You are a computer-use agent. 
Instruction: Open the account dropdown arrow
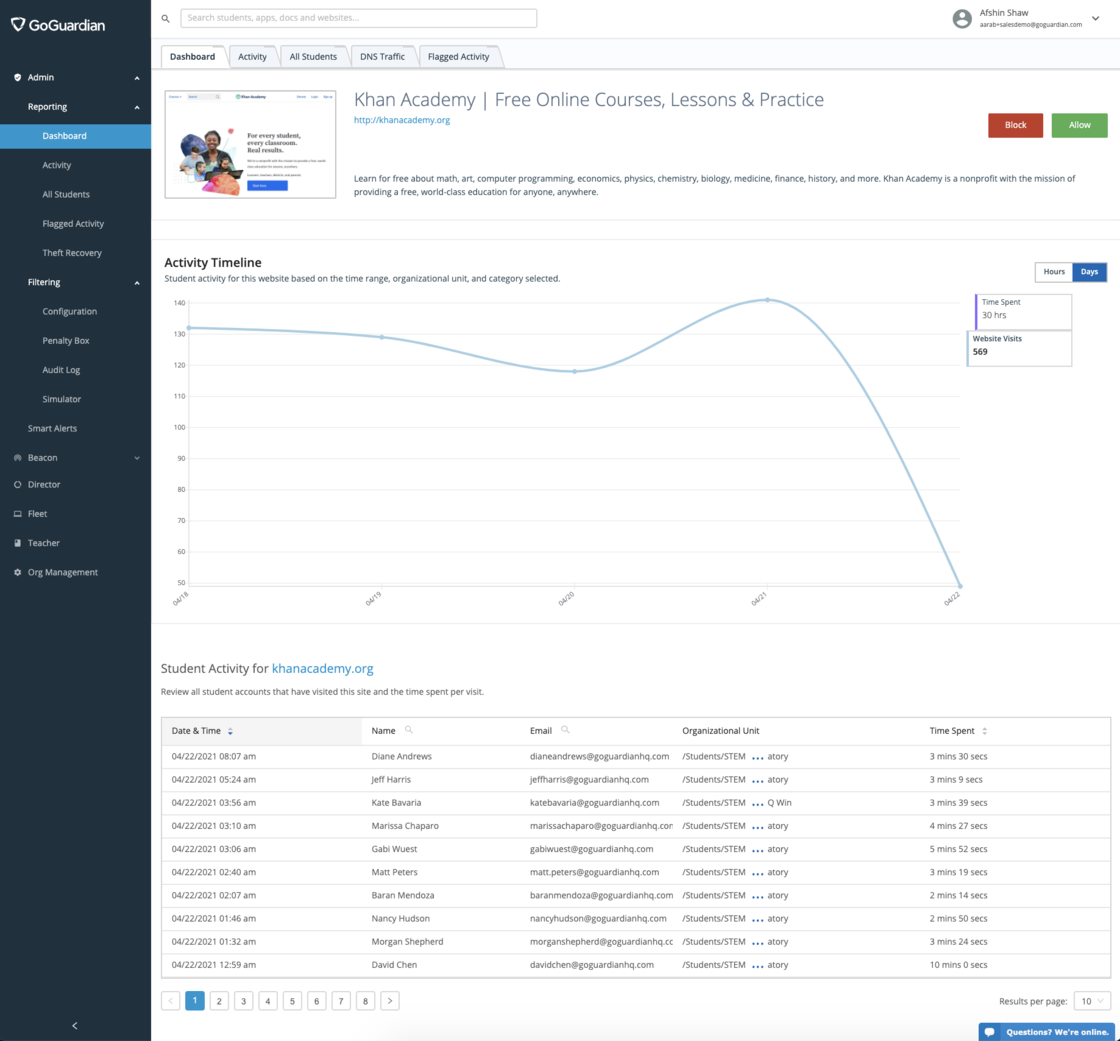tap(1095, 19)
